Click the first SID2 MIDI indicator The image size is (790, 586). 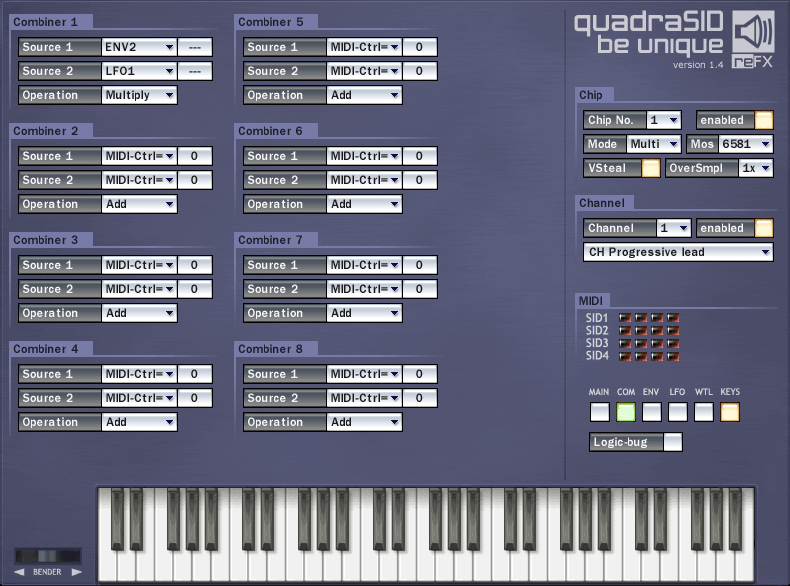click(625, 331)
